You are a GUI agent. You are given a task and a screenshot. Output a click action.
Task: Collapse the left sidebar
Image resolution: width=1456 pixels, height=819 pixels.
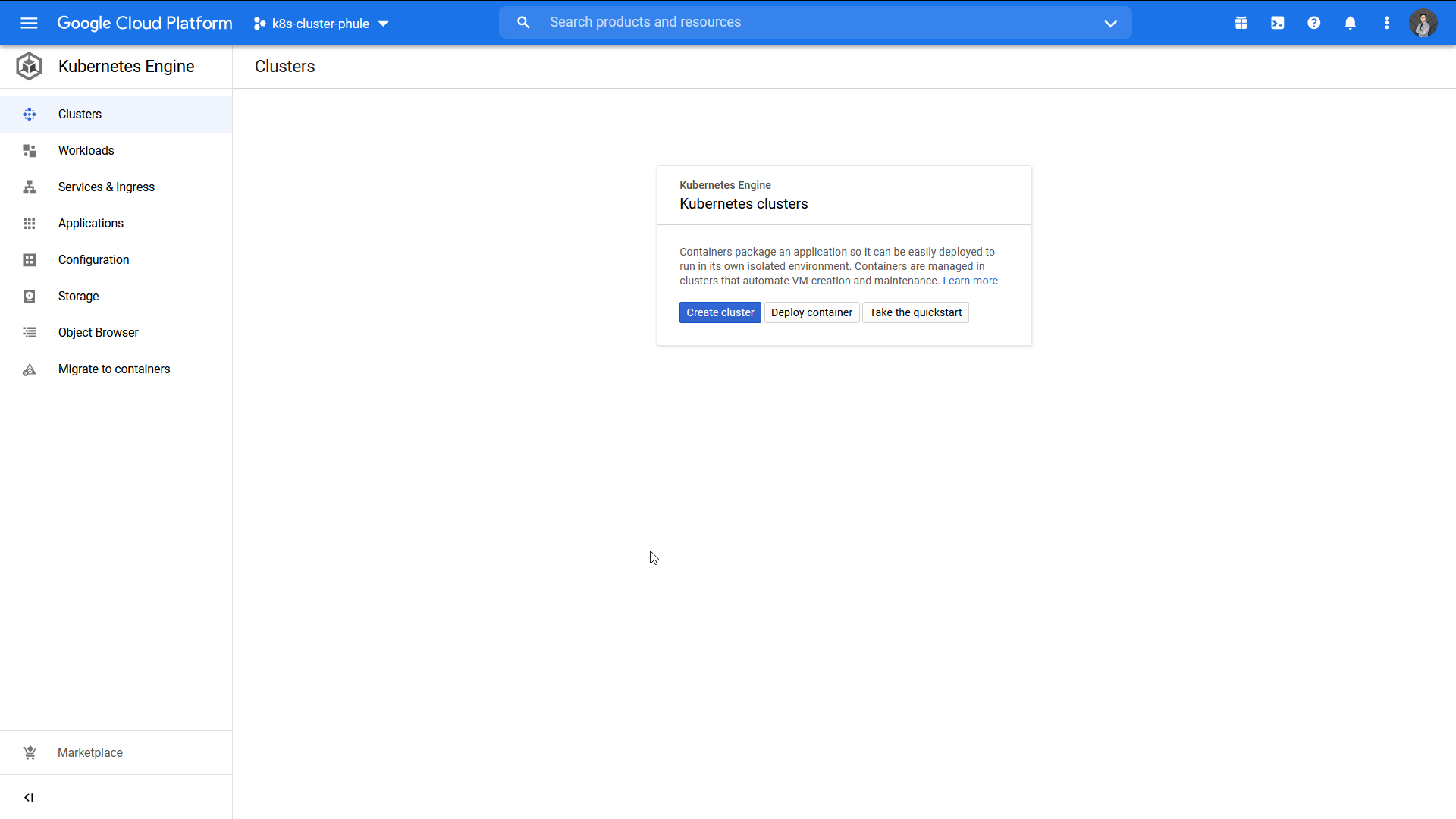point(29,797)
